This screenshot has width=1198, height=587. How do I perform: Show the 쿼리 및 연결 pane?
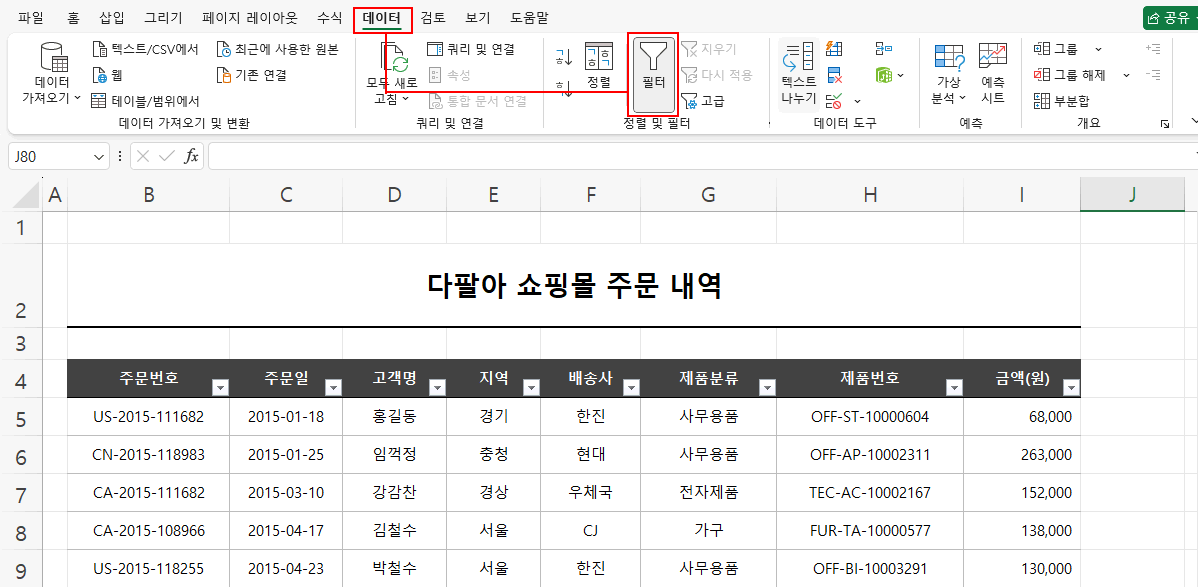coord(471,50)
